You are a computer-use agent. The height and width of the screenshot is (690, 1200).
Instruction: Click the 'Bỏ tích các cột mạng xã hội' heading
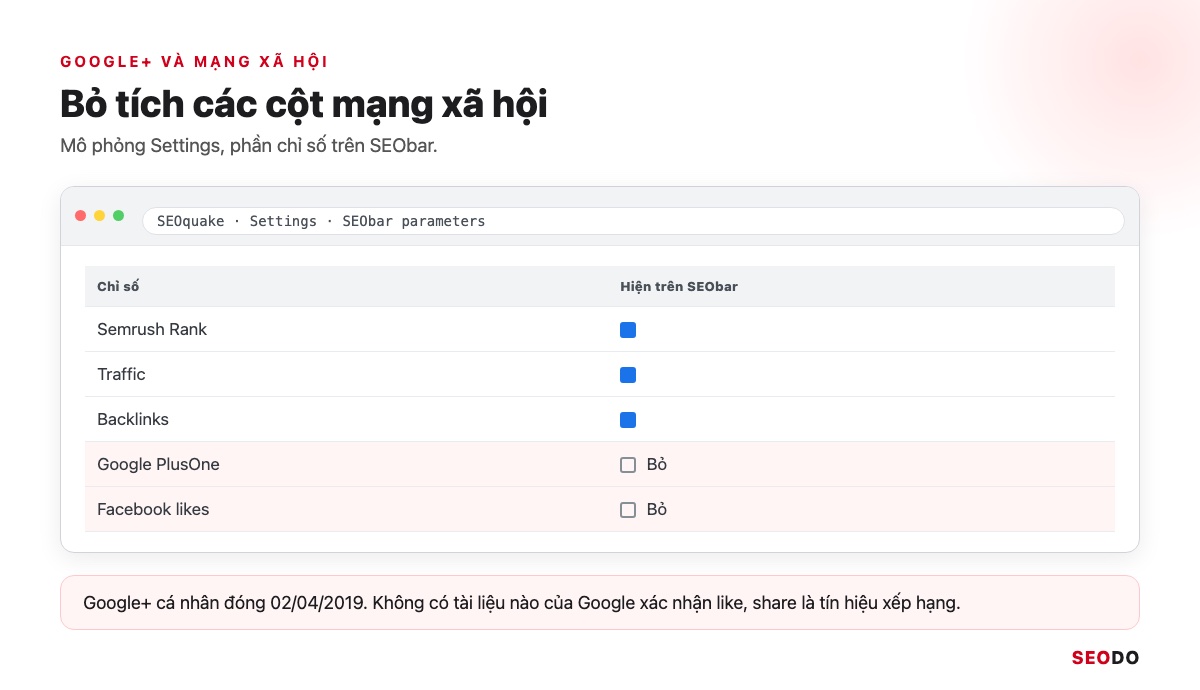click(304, 104)
